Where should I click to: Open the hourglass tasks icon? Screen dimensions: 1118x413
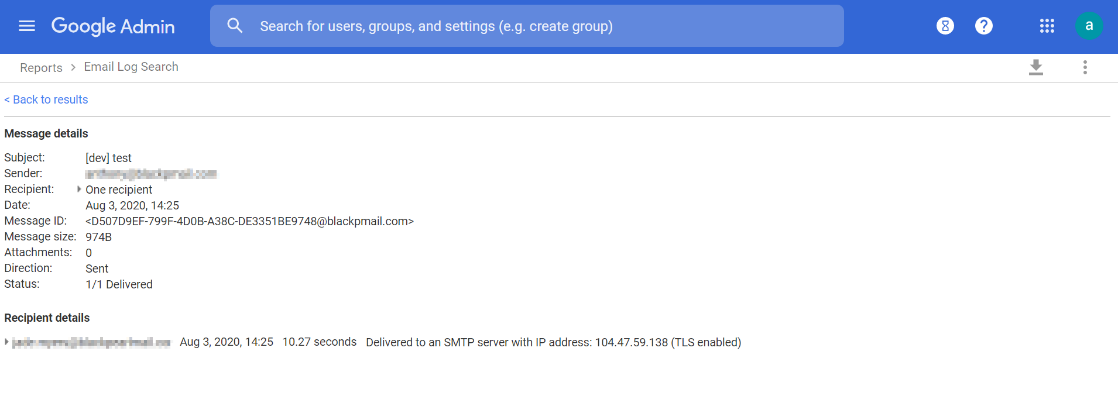tap(945, 26)
